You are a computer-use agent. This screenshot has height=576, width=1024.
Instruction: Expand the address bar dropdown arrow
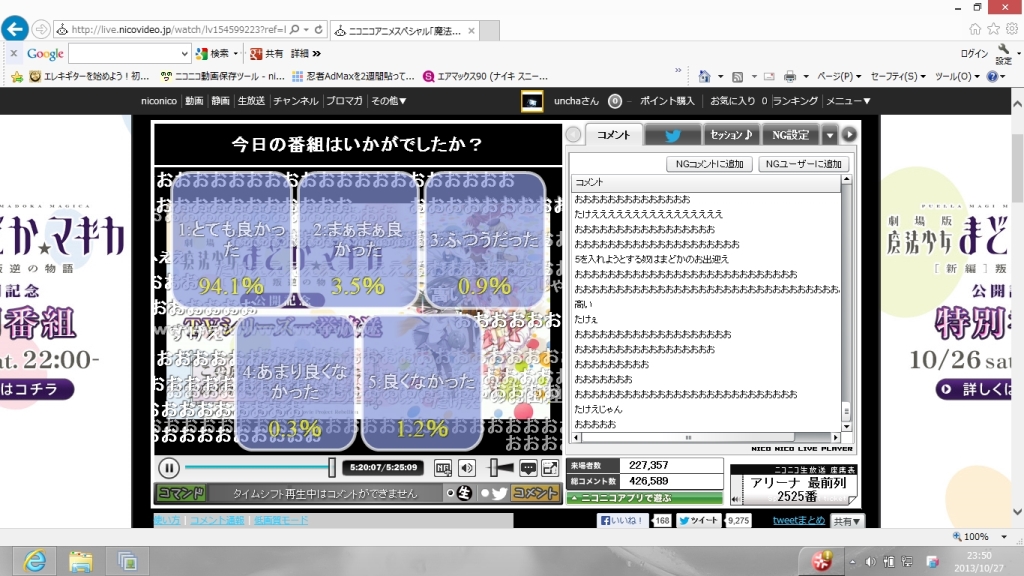click(306, 29)
